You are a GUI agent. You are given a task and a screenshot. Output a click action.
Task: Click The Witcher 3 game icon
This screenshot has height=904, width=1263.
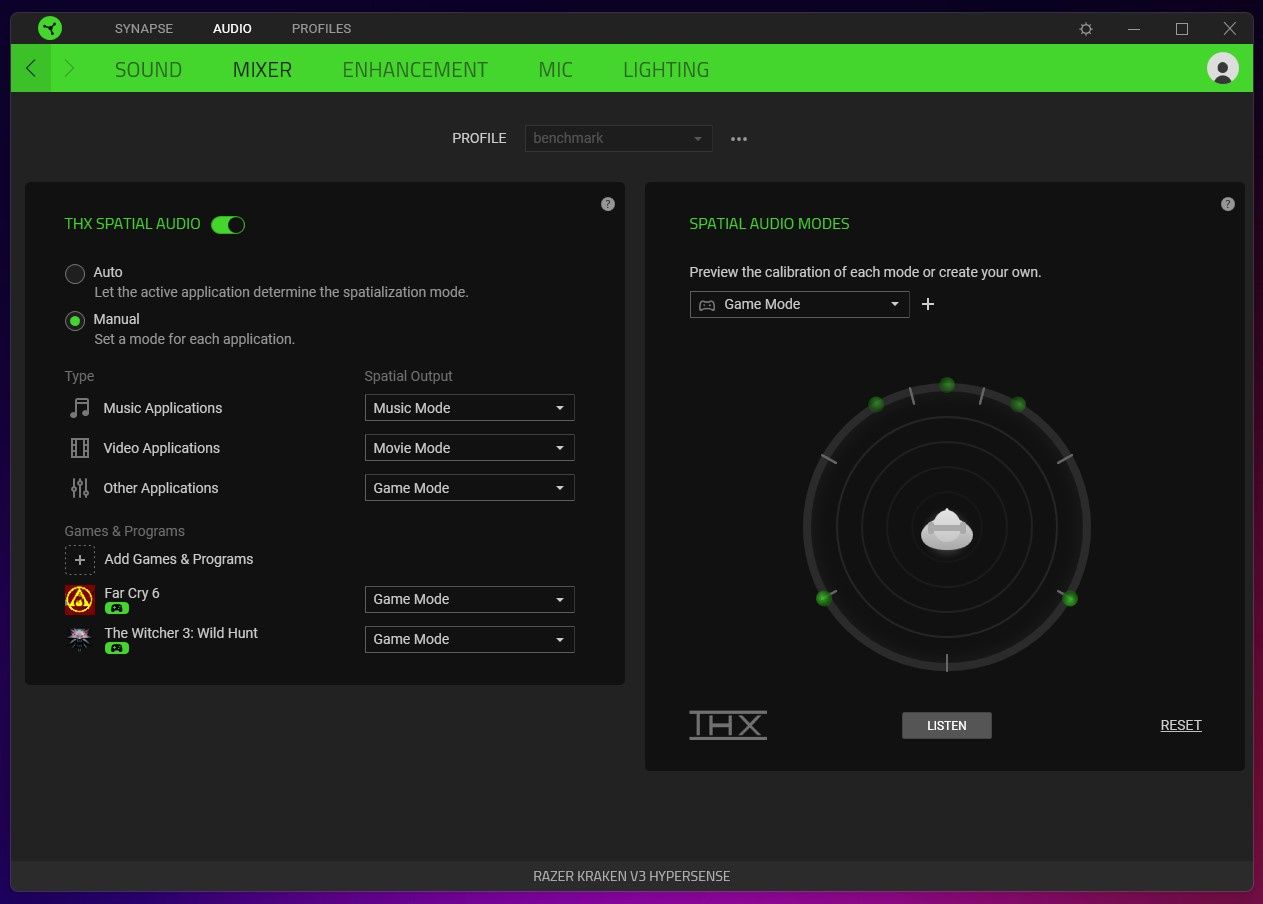pyautogui.click(x=80, y=640)
